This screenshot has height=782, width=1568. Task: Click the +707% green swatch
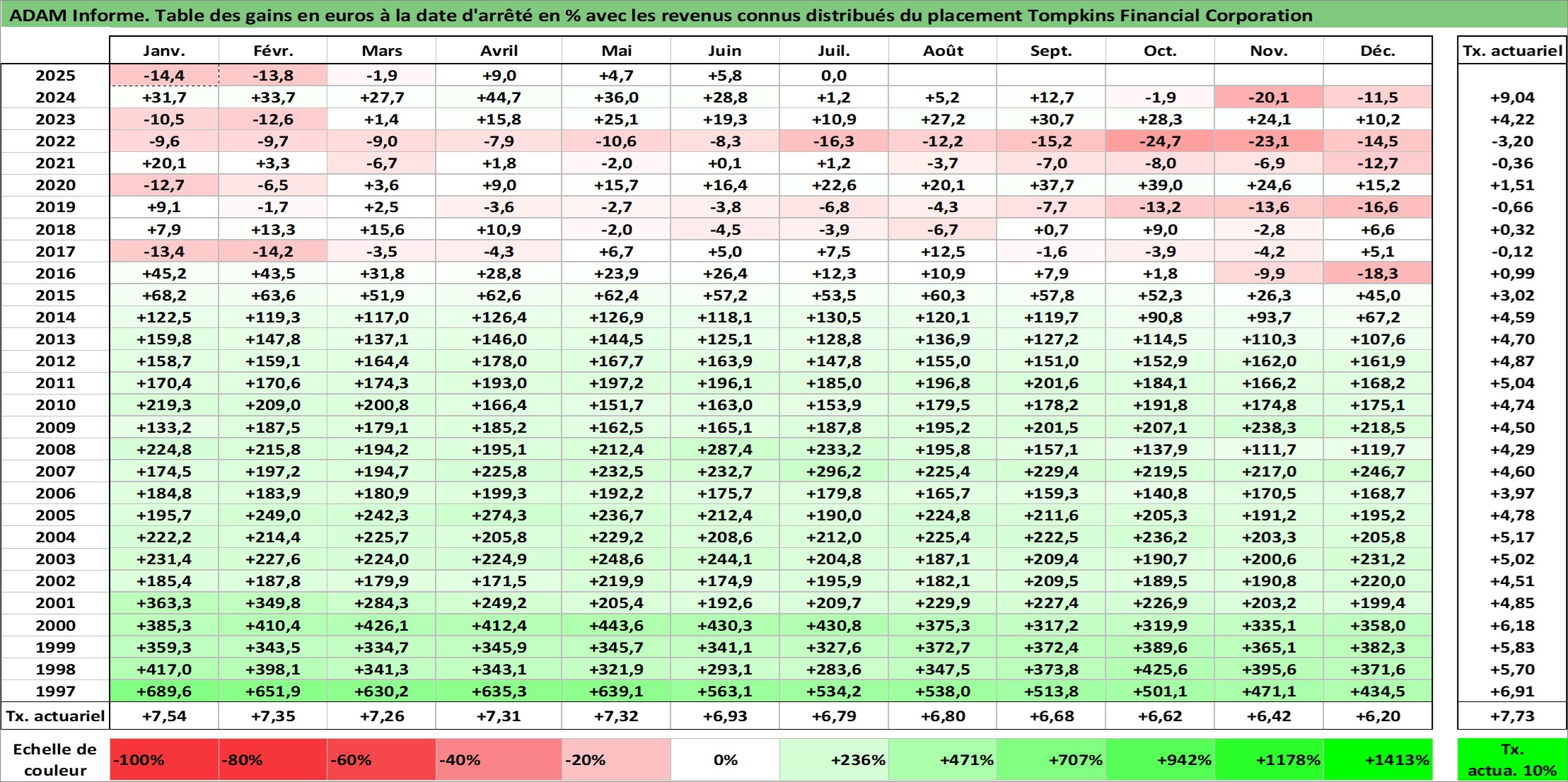(1051, 759)
